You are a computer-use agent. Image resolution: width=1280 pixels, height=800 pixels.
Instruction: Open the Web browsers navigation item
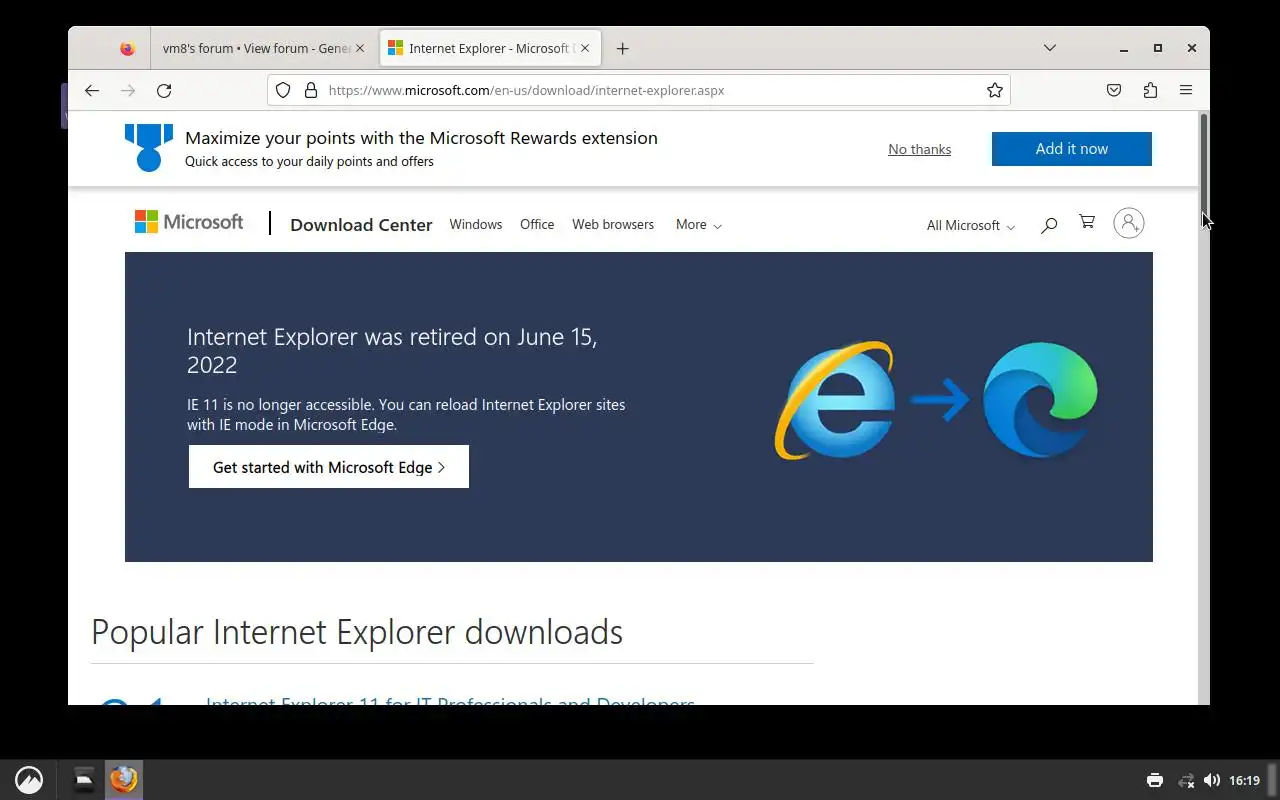tap(613, 224)
